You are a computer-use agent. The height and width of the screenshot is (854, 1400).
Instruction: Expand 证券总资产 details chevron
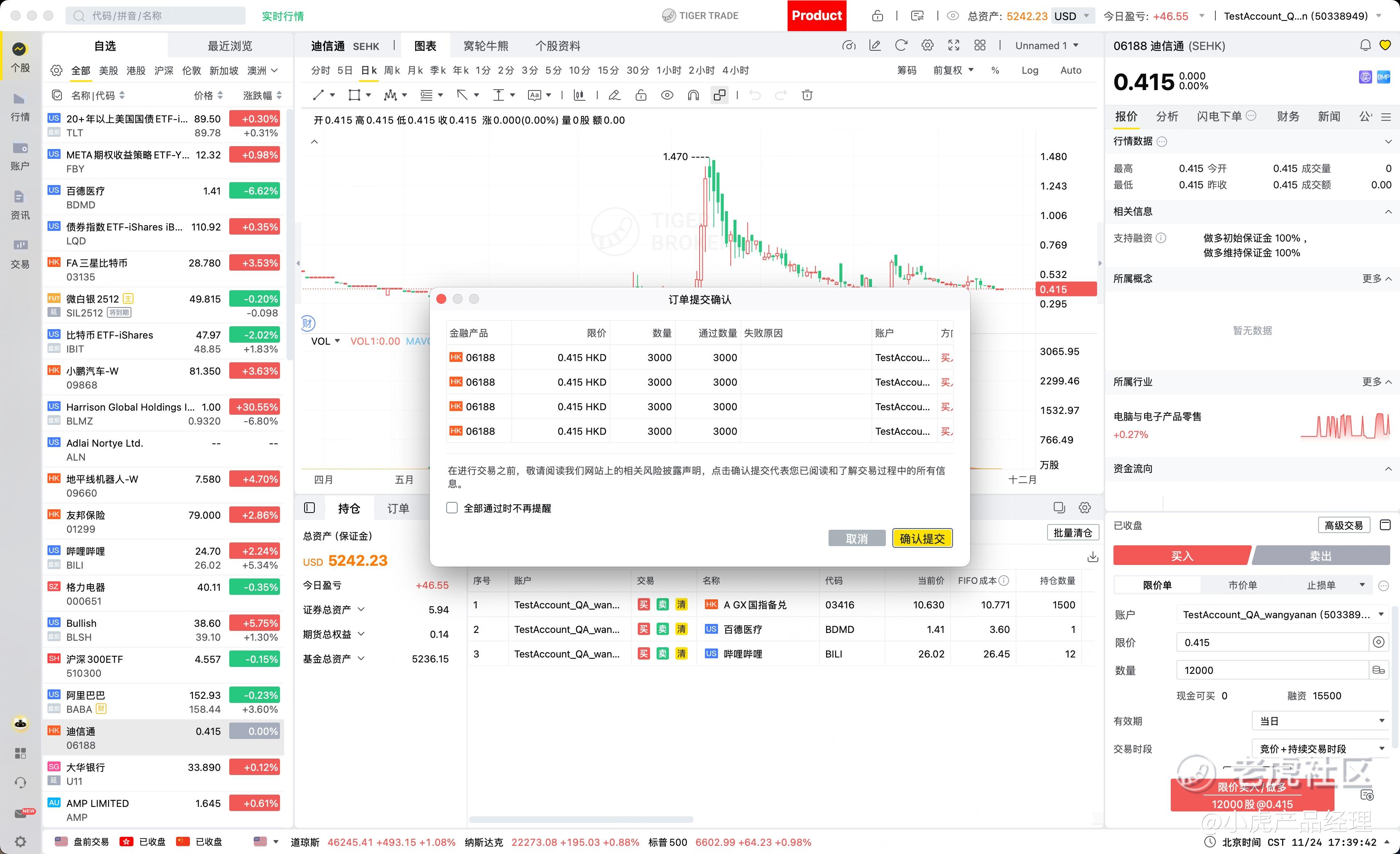tap(361, 610)
